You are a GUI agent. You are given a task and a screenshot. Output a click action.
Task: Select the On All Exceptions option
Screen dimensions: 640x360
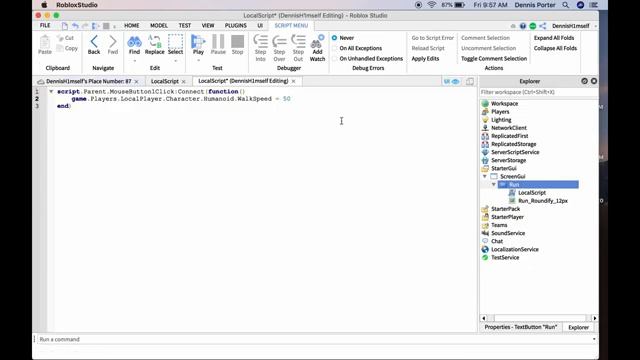point(334,48)
